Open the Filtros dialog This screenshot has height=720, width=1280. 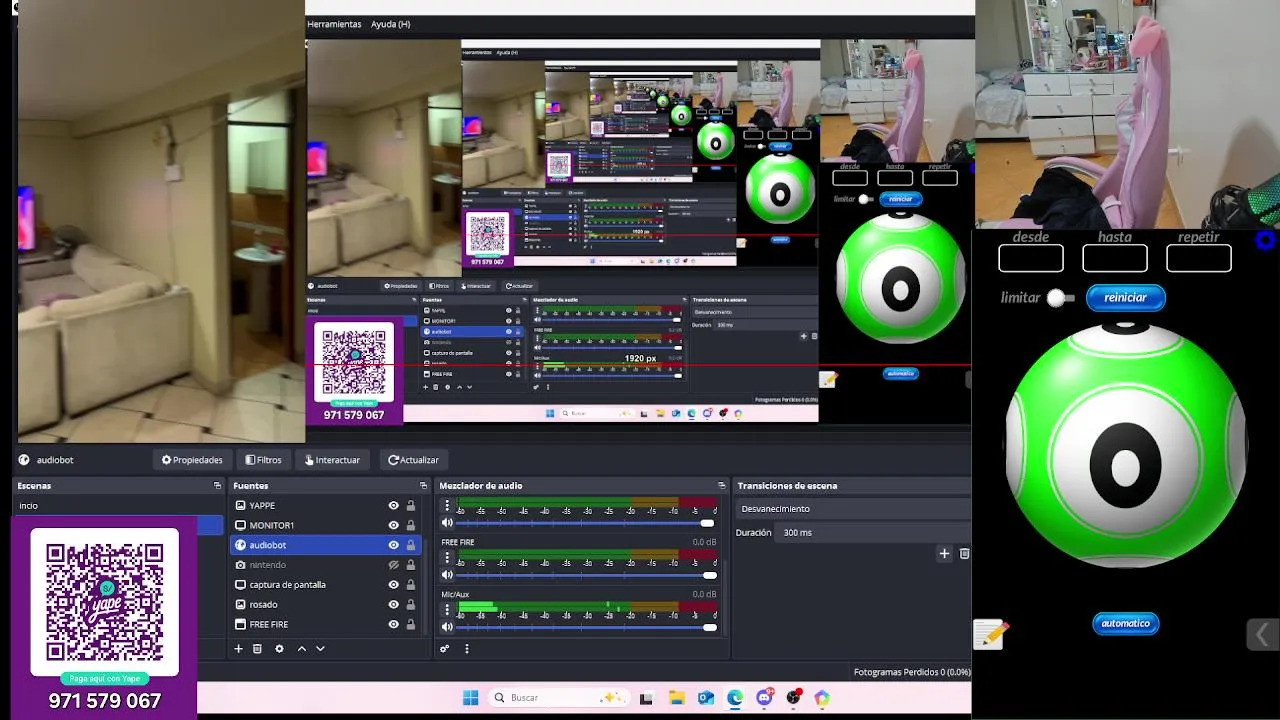264,460
